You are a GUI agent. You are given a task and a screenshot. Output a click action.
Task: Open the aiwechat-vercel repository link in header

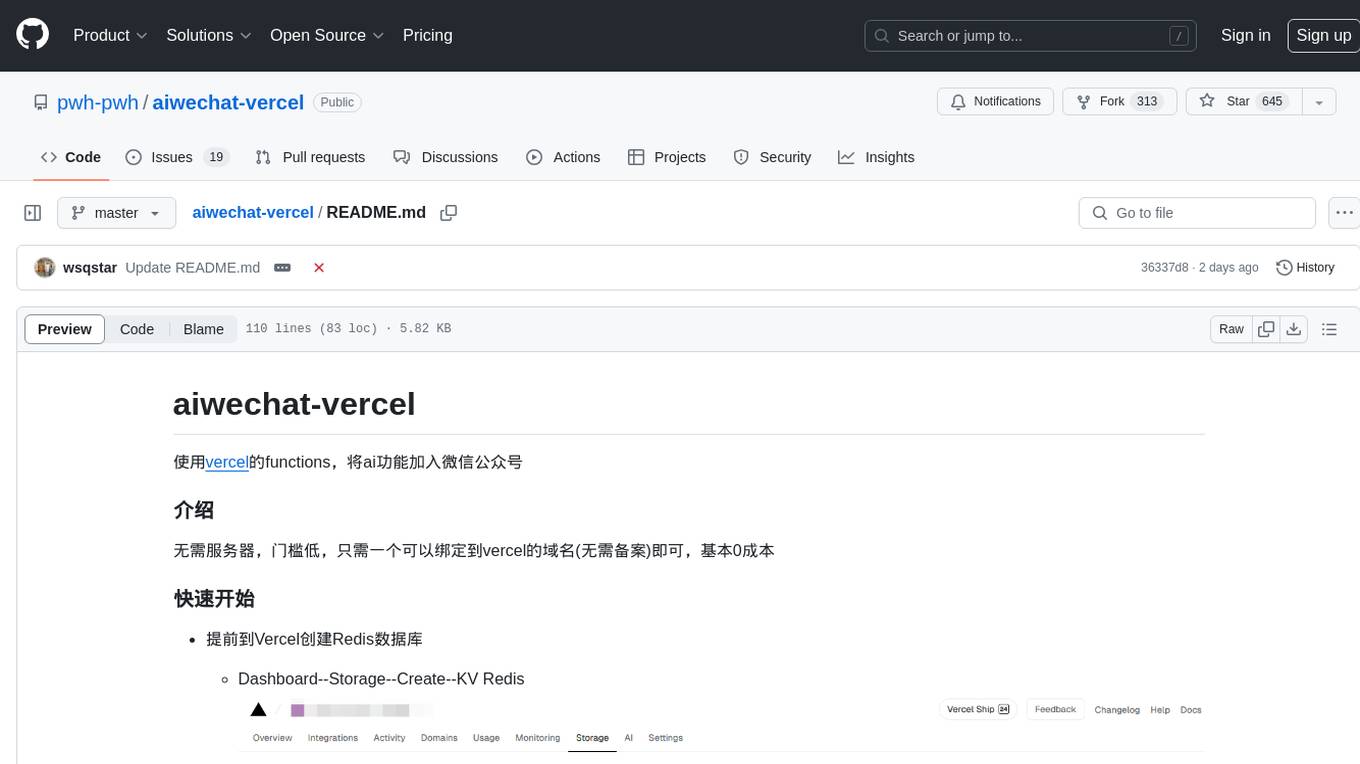click(228, 102)
